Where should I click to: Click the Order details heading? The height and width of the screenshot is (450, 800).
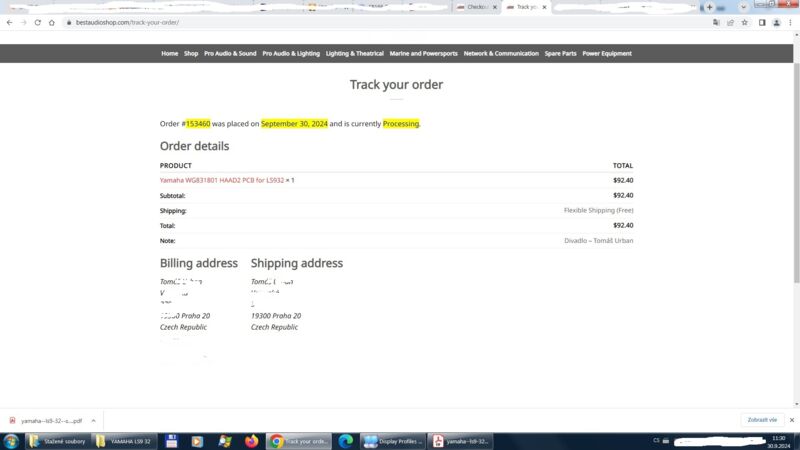point(194,146)
